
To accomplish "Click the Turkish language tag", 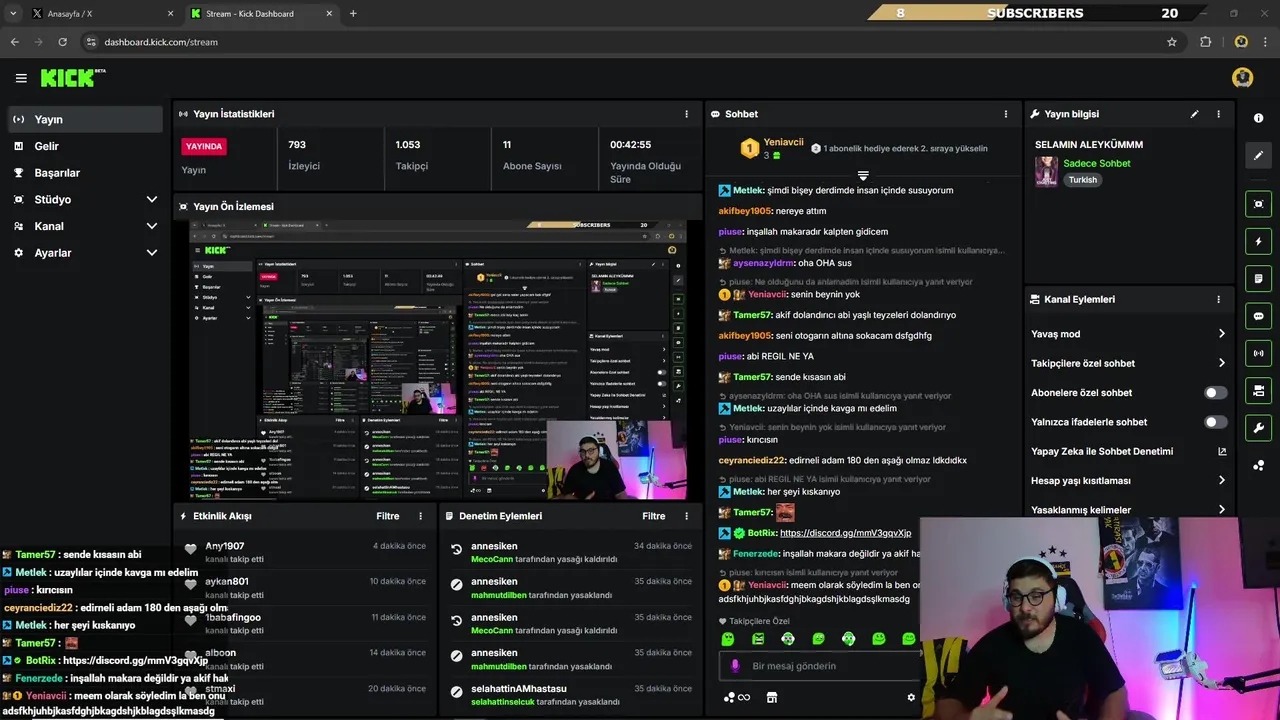I will pyautogui.click(x=1082, y=180).
